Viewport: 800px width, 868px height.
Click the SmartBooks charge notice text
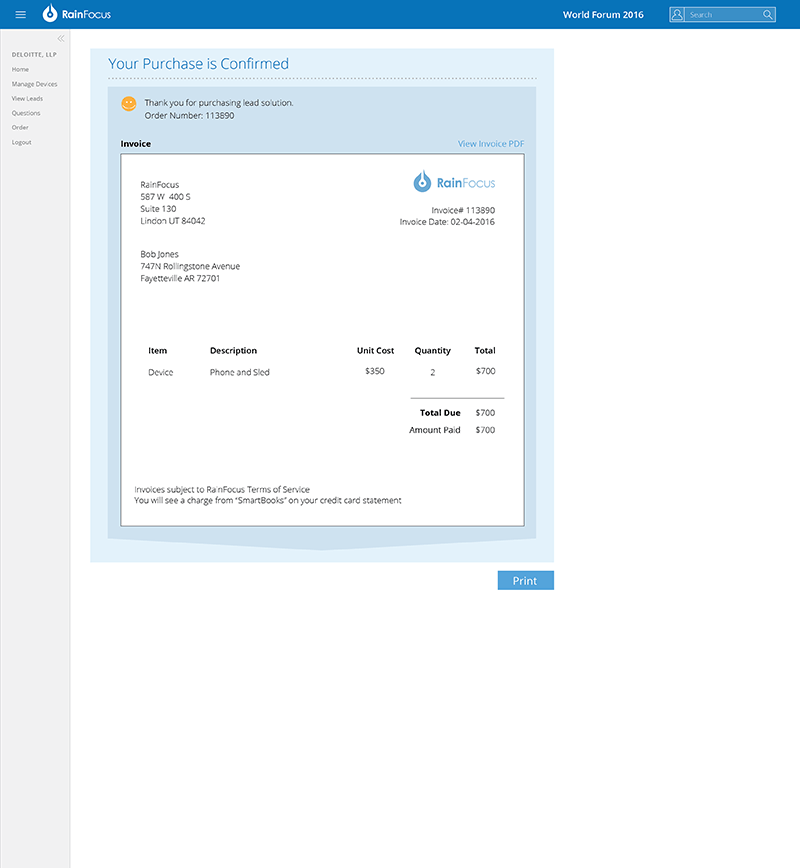pos(268,500)
